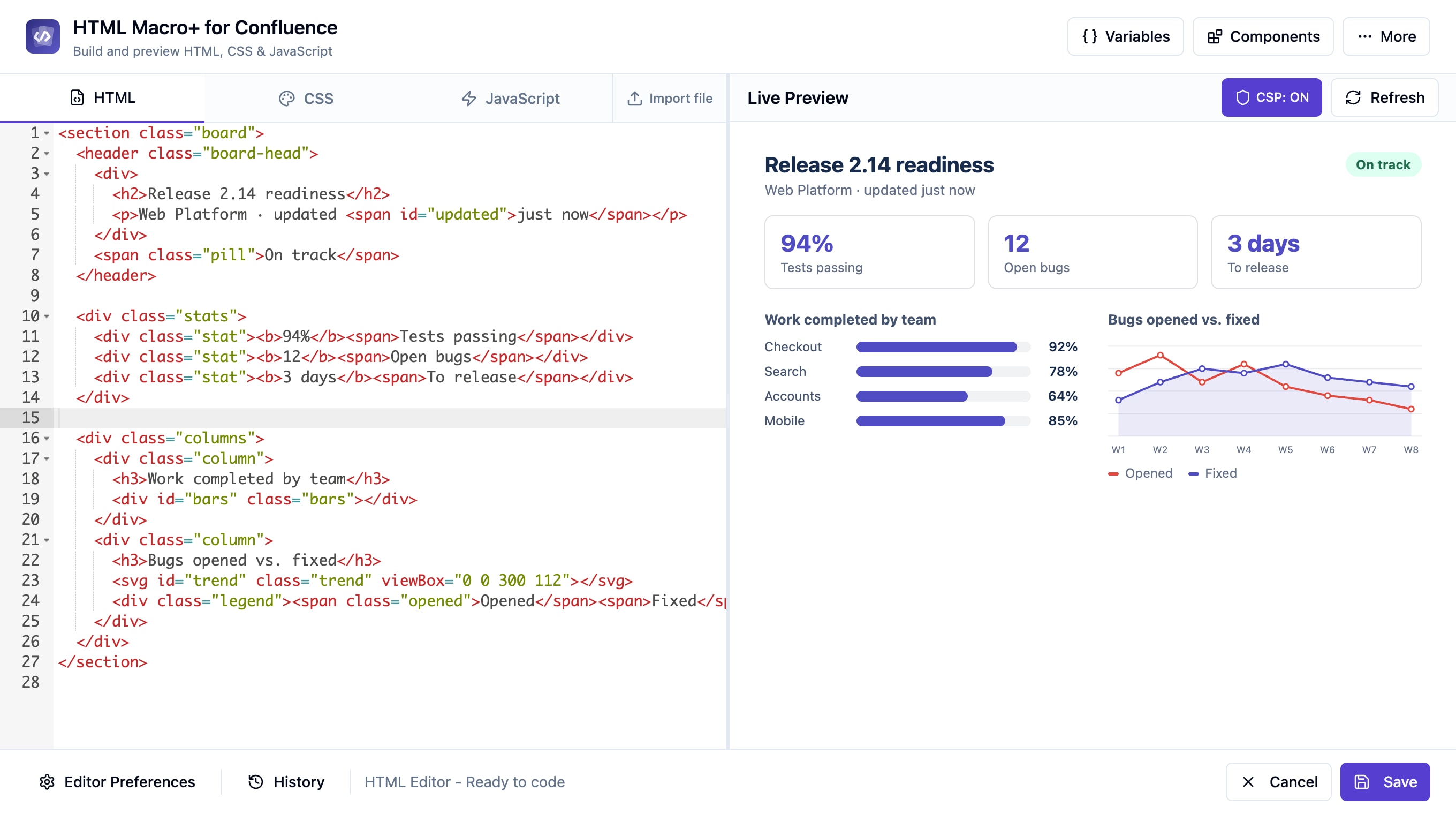The image size is (1456, 814).
Task: Click the 3 days To release card
Action: [1315, 252]
